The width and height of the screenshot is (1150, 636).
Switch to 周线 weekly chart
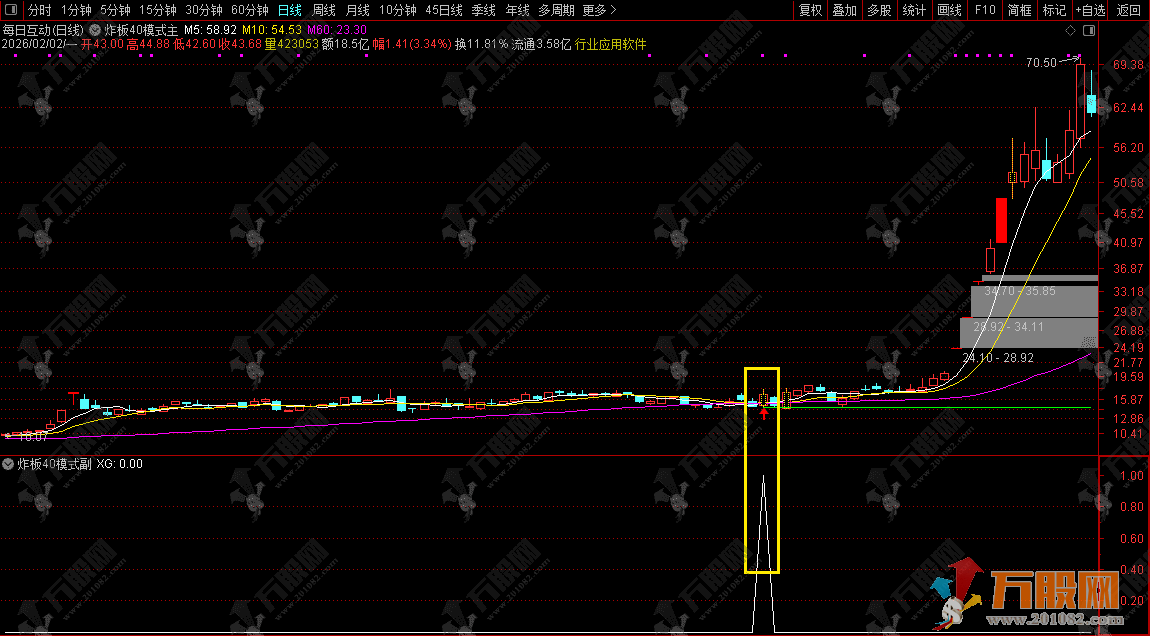[323, 10]
